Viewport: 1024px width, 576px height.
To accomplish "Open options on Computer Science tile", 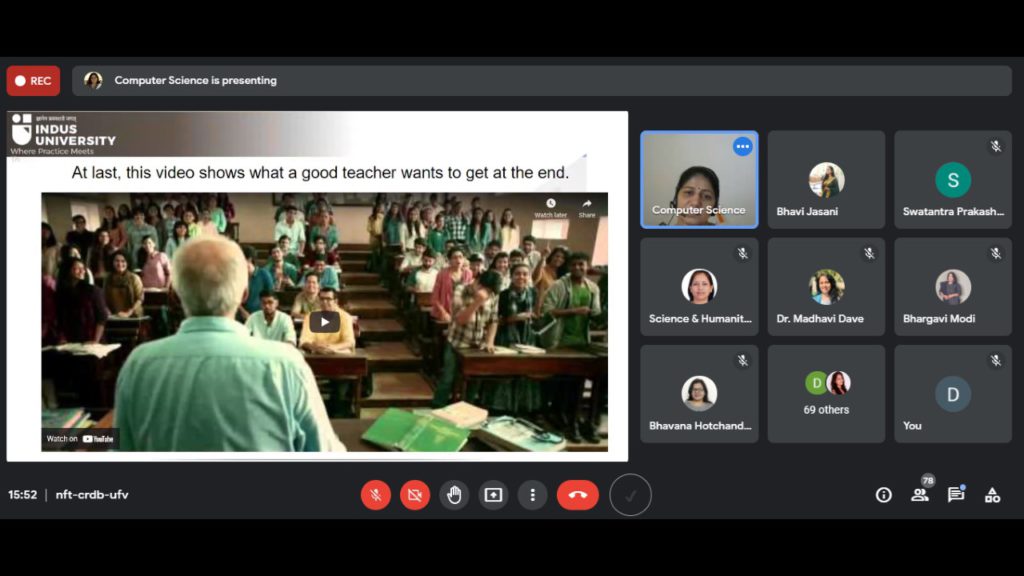I will tap(743, 146).
